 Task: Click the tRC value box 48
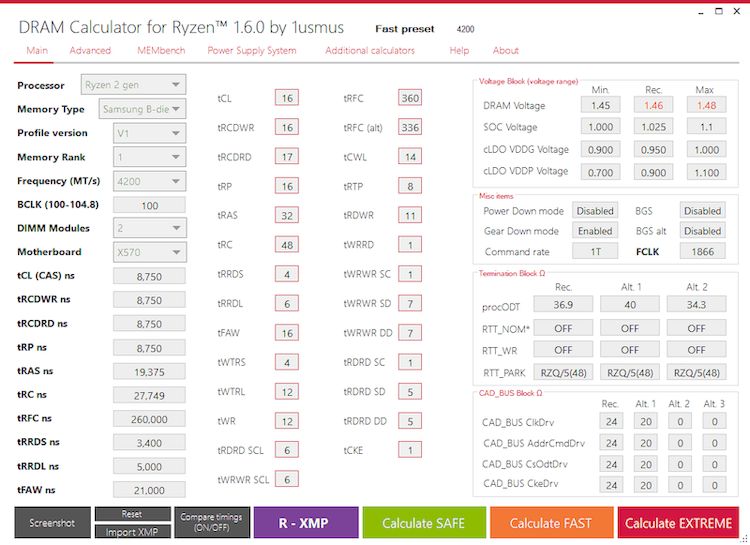[287, 245]
